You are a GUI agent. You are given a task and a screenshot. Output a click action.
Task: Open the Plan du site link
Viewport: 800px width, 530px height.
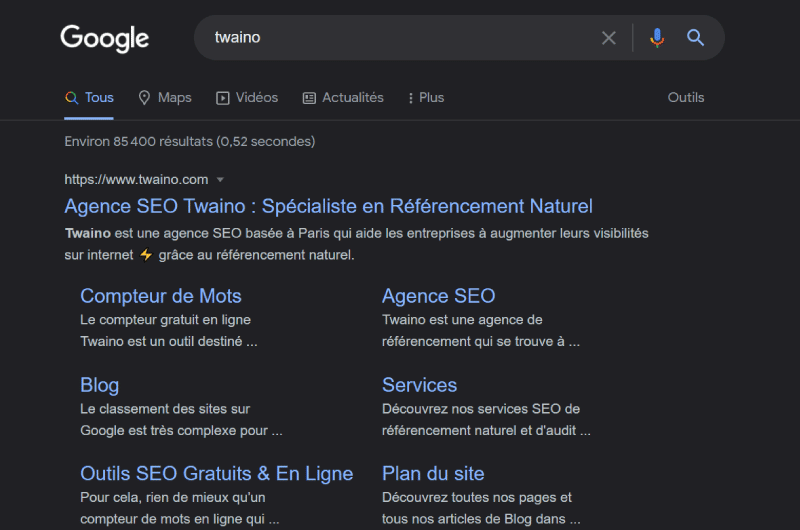click(x=433, y=473)
